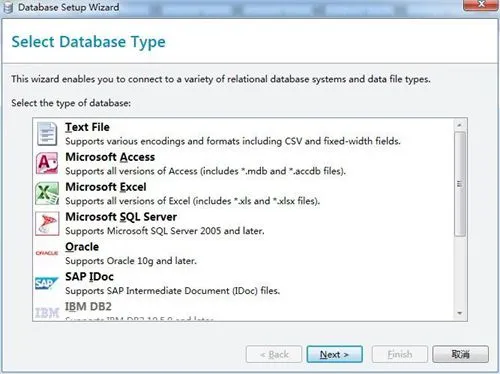Select the Text File list entry
Image resolution: width=500 pixels, height=374 pixels.
click(x=243, y=134)
